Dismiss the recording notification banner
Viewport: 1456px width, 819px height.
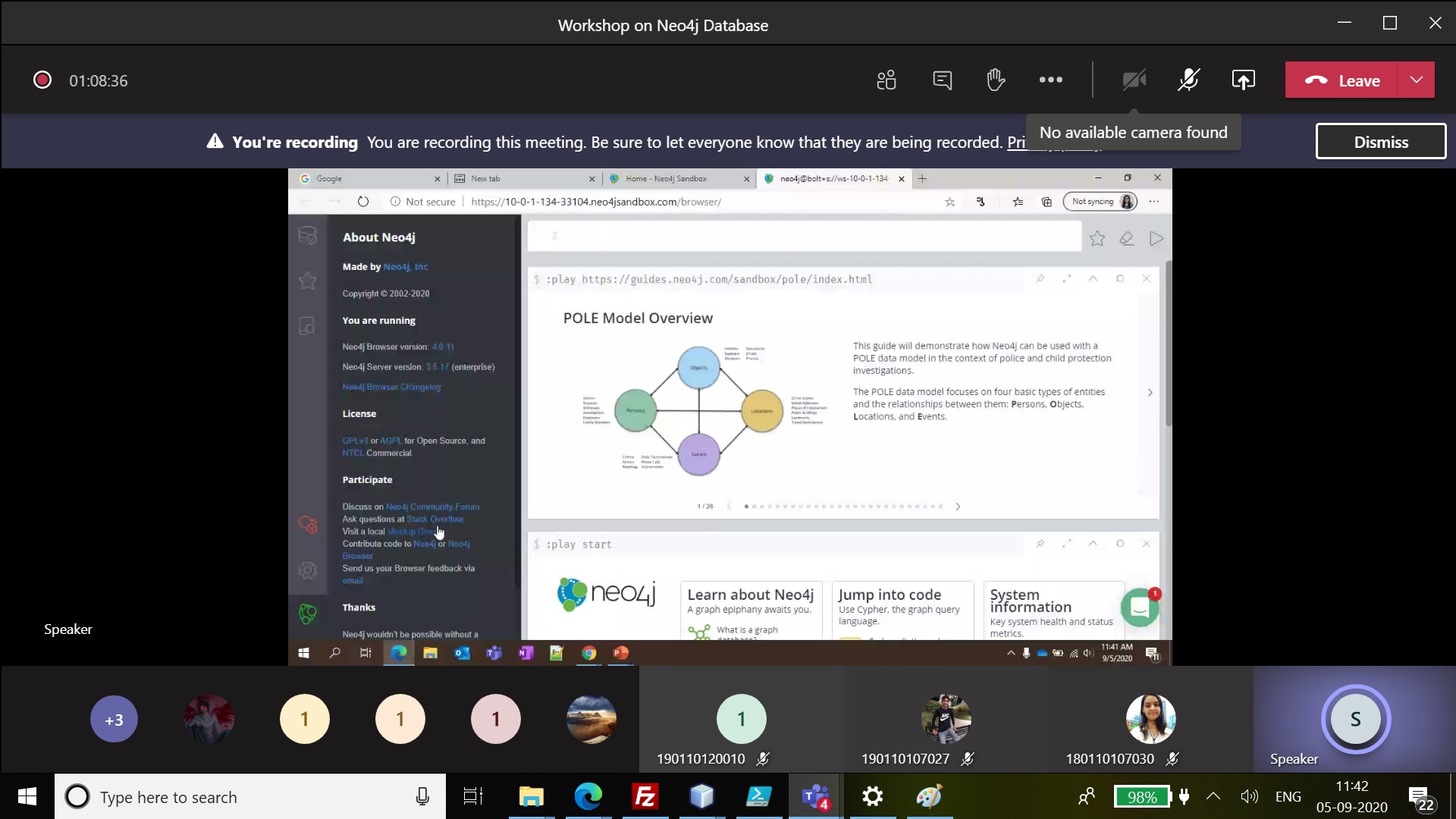tap(1380, 142)
